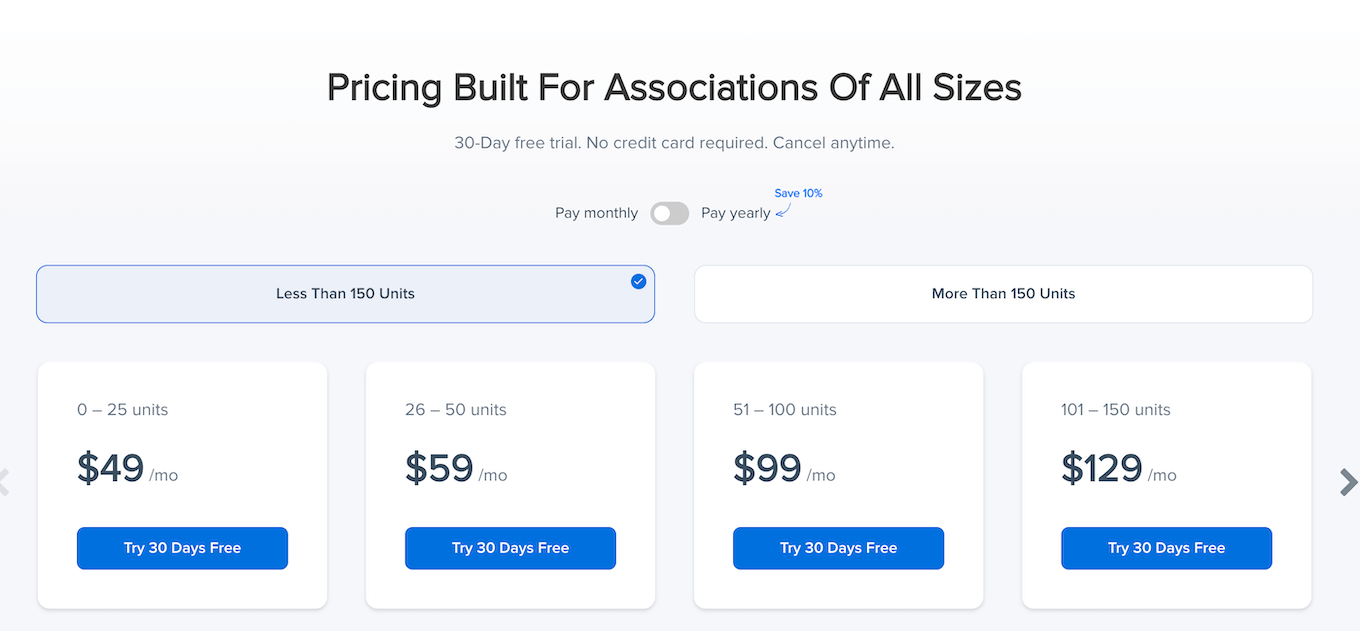Click the blue checkmark on the selected plan tab
Viewport: 1360px width, 631px height.
[x=638, y=282]
